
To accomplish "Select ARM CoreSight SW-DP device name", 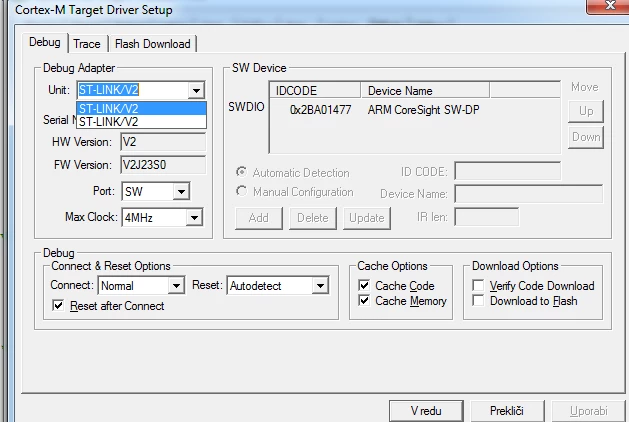I will point(424,110).
